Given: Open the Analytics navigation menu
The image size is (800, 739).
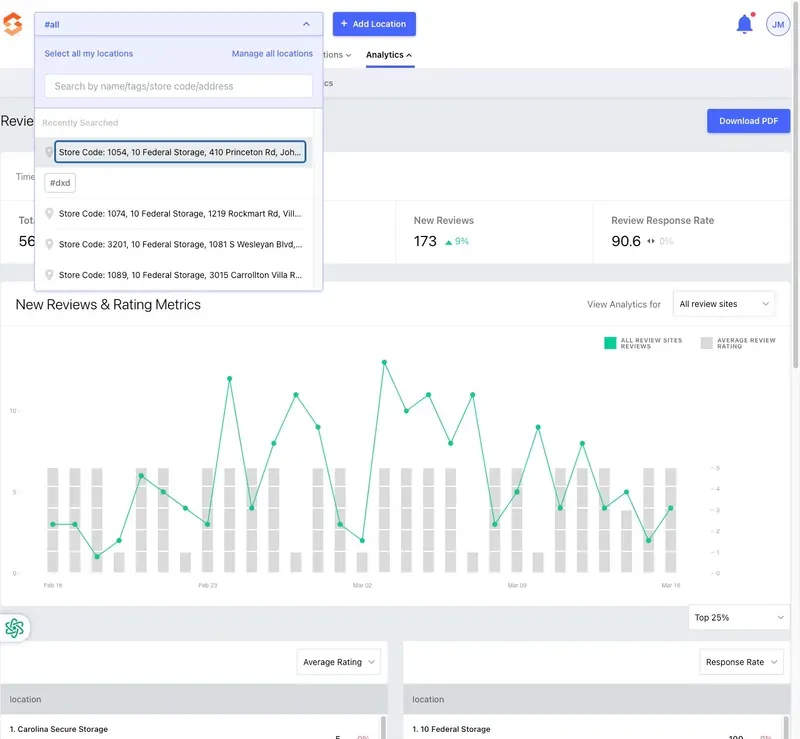Looking at the screenshot, I should [389, 55].
